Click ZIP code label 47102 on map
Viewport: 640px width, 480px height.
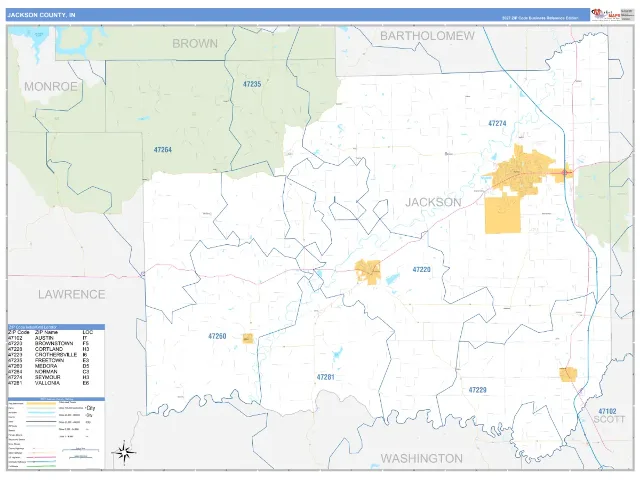point(607,411)
